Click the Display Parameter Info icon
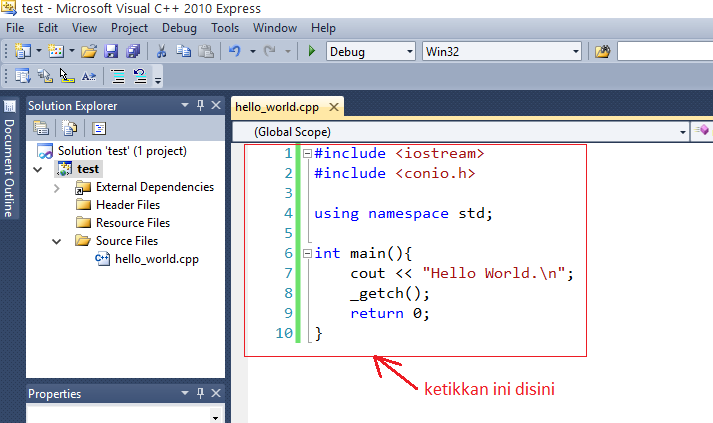The height and width of the screenshot is (423, 713). point(45,76)
